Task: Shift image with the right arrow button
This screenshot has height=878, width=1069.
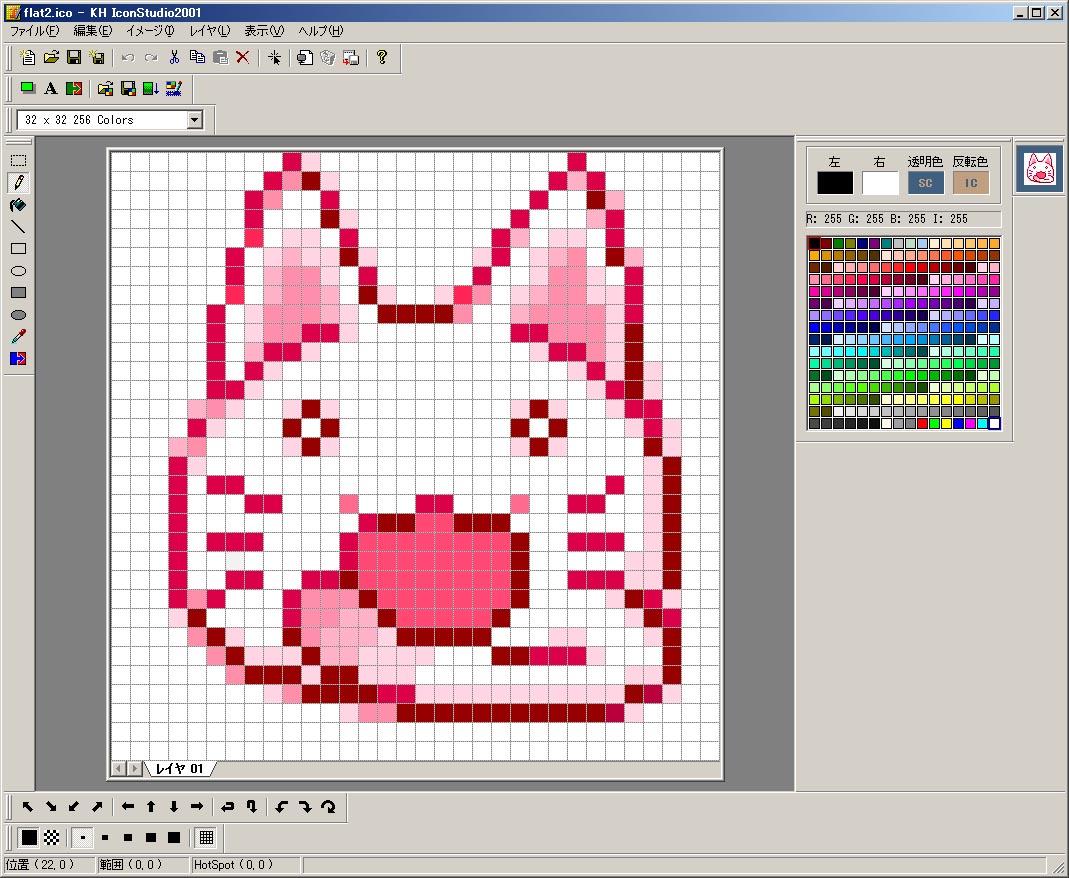Action: click(x=197, y=806)
